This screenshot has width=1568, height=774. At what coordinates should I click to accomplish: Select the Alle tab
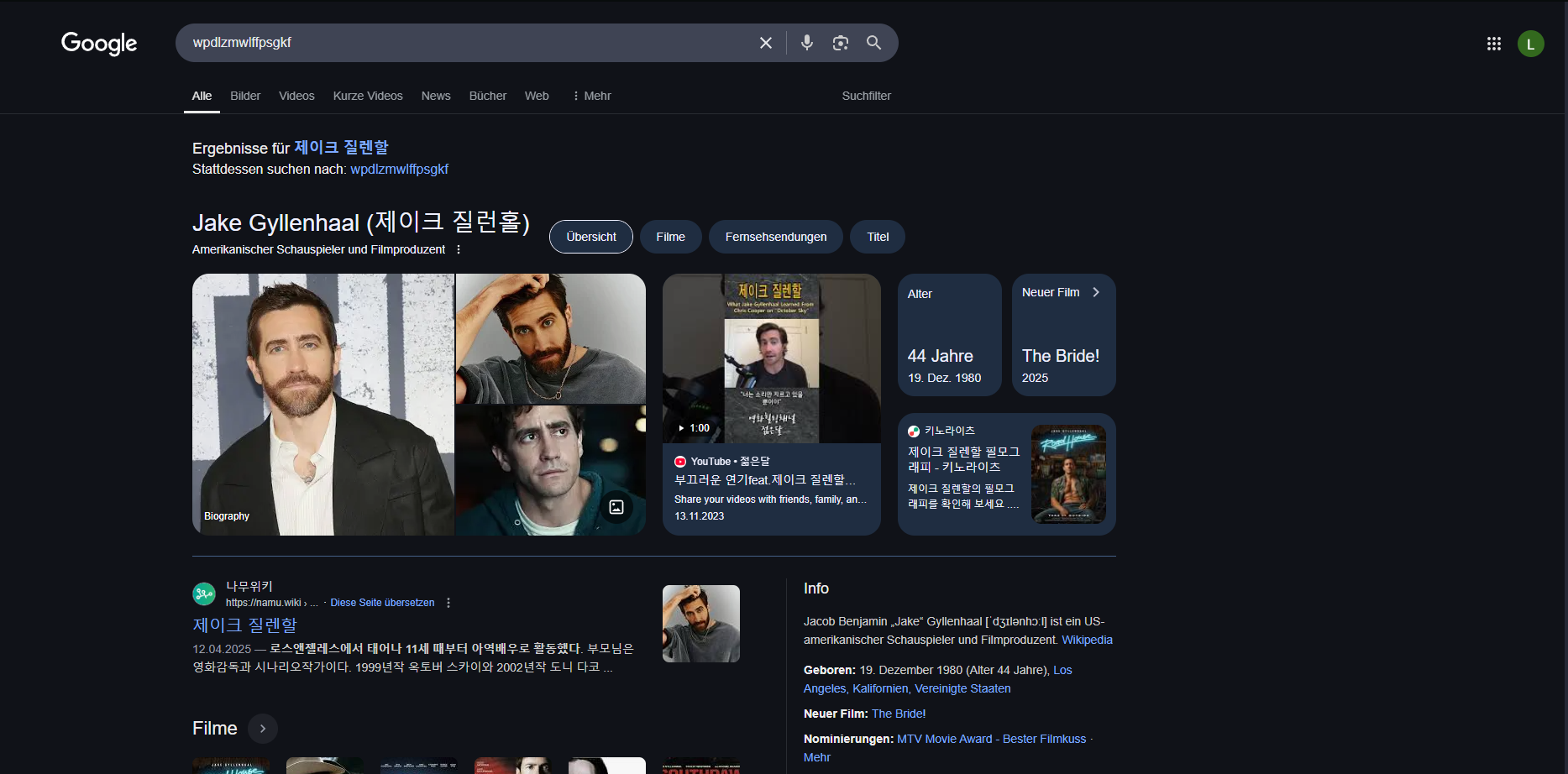(x=202, y=96)
